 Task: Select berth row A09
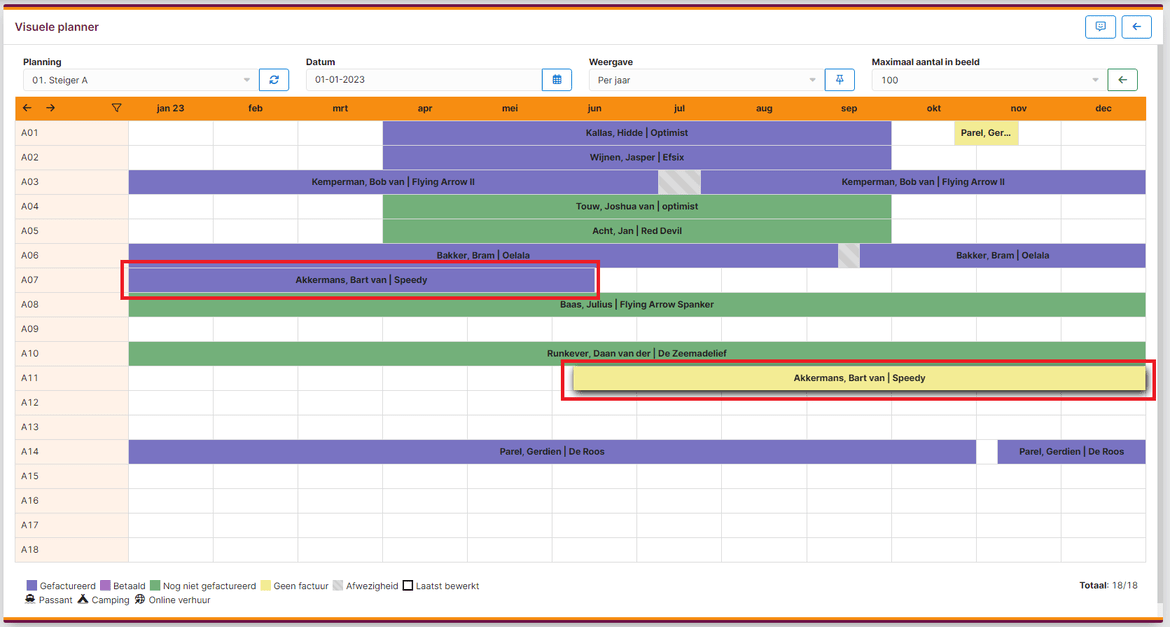pyautogui.click(x=72, y=329)
